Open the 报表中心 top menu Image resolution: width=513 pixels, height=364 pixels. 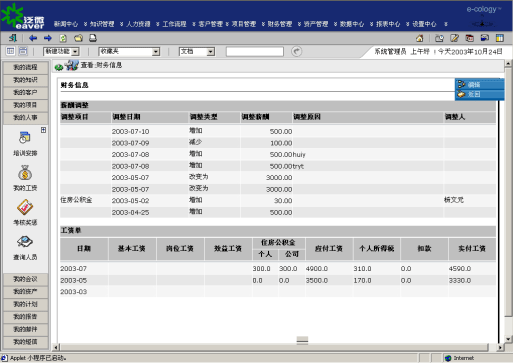pyautogui.click(x=388, y=24)
